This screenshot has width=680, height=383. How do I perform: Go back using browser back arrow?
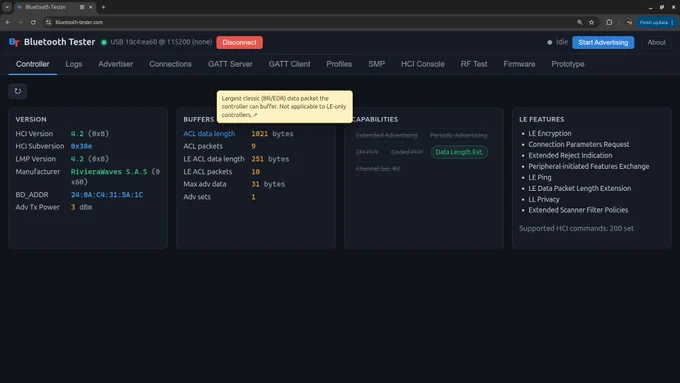click(x=8, y=22)
